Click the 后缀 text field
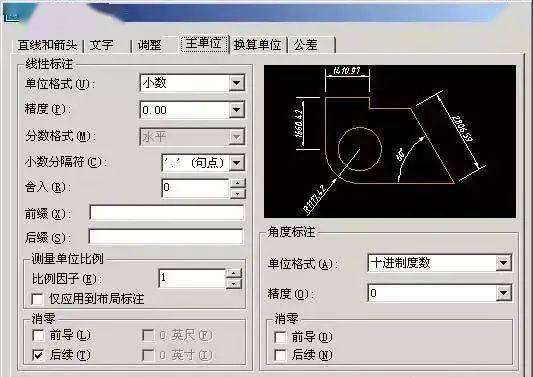The width and height of the screenshot is (533, 377). pyautogui.click(x=166, y=237)
